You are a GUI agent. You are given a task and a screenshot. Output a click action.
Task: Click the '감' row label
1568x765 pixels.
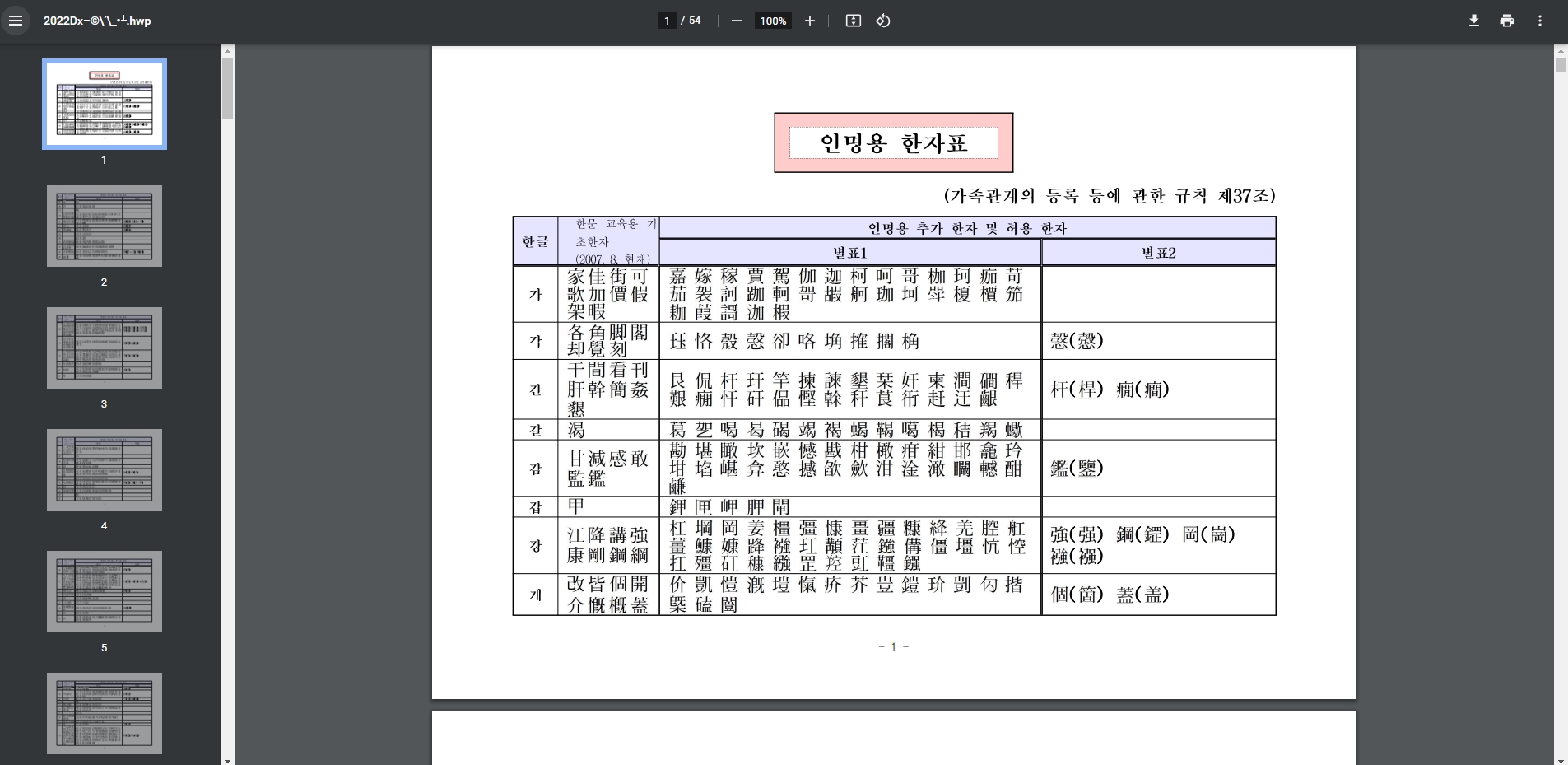(x=536, y=468)
